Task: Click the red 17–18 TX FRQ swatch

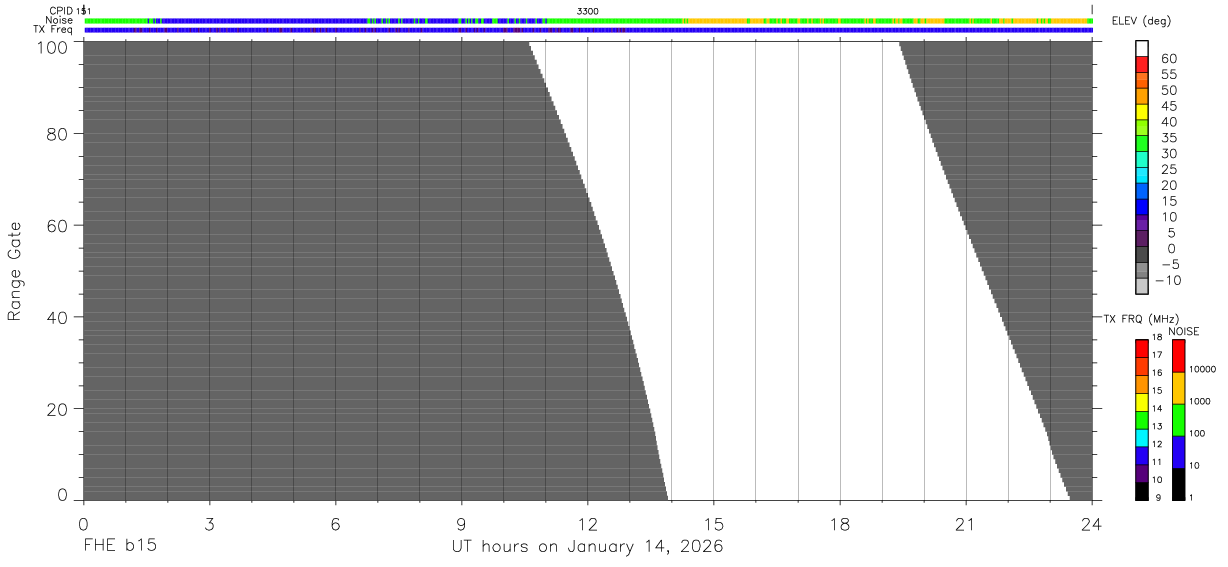Action: click(1142, 348)
